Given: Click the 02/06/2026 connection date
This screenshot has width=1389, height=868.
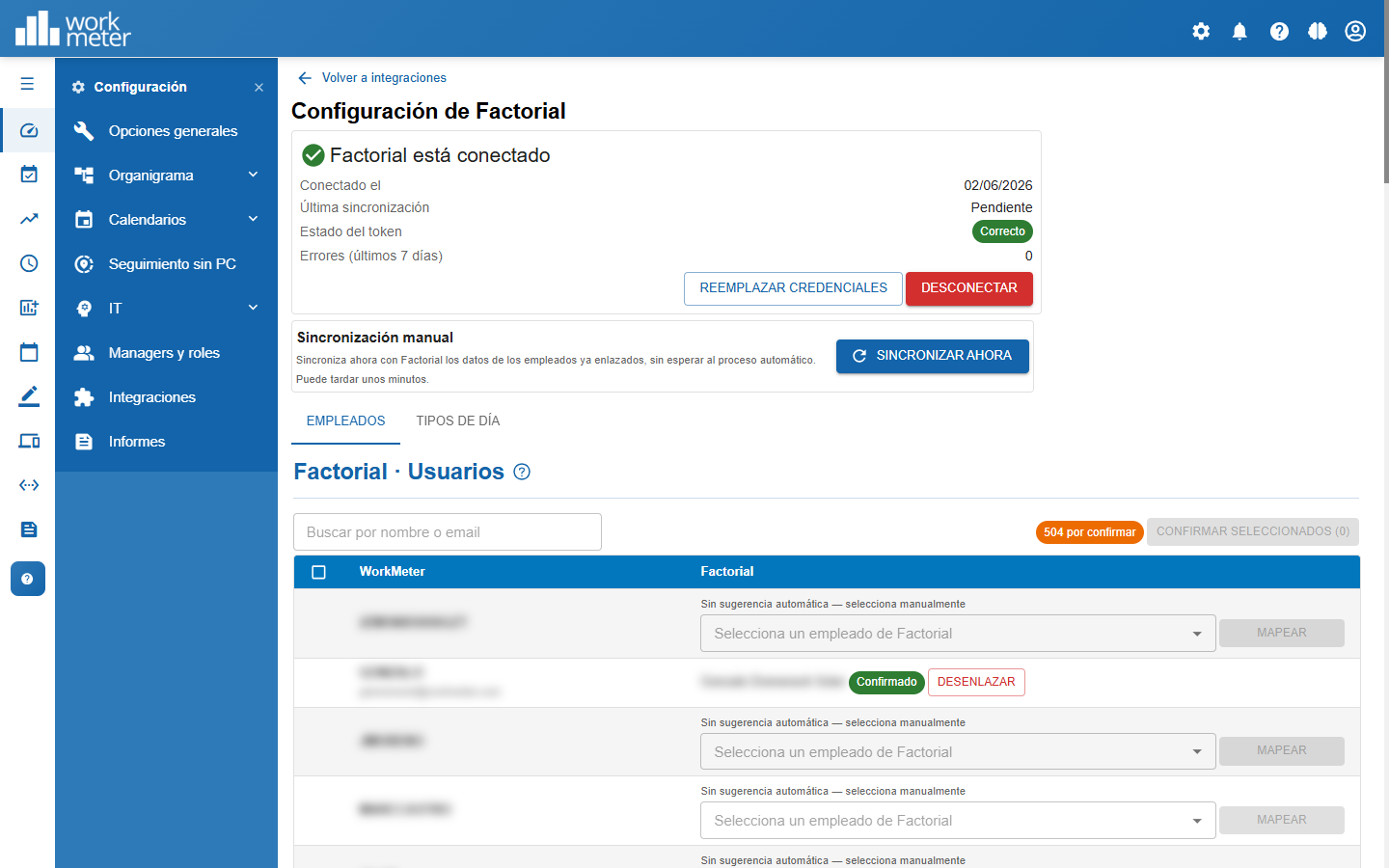Looking at the screenshot, I should pyautogui.click(x=998, y=185).
